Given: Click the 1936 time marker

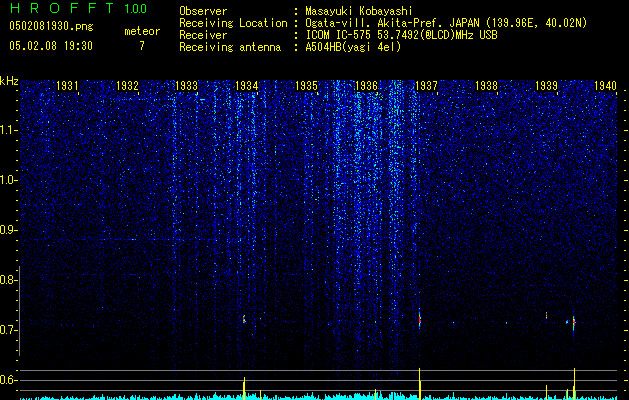Looking at the screenshot, I should [x=366, y=85].
